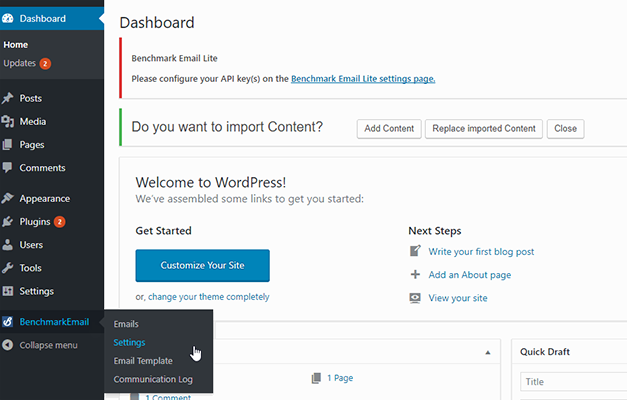Click the Comments bubble icon
627x400 pixels.
coord(8,168)
